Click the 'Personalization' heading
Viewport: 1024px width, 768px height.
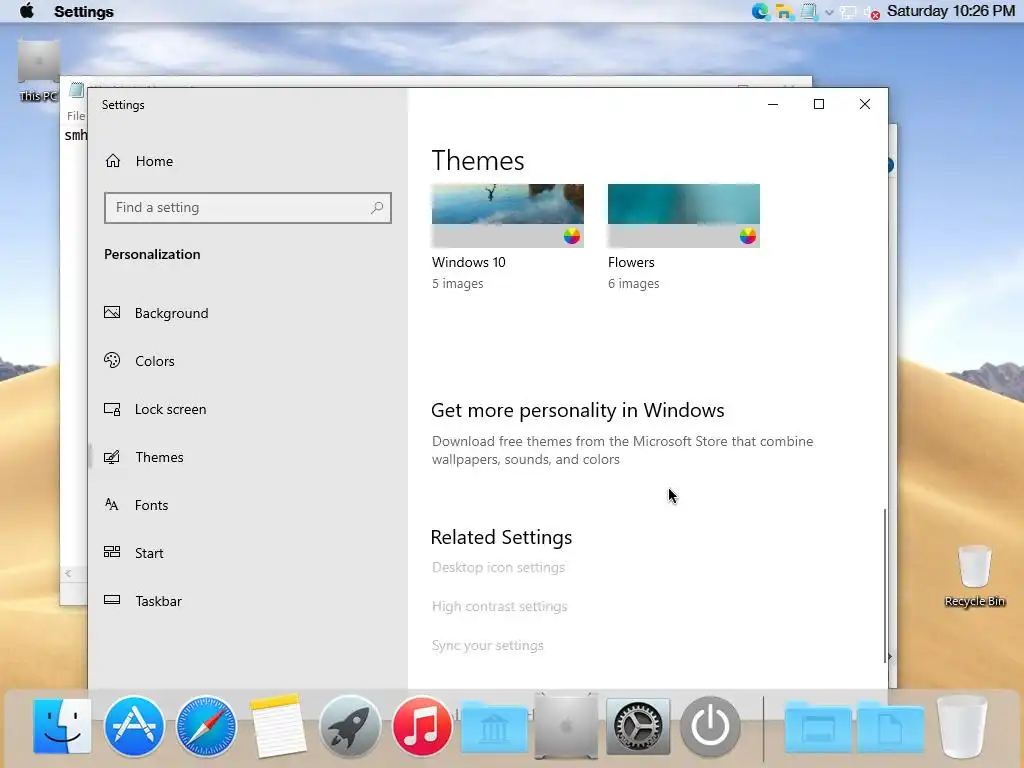coord(152,254)
